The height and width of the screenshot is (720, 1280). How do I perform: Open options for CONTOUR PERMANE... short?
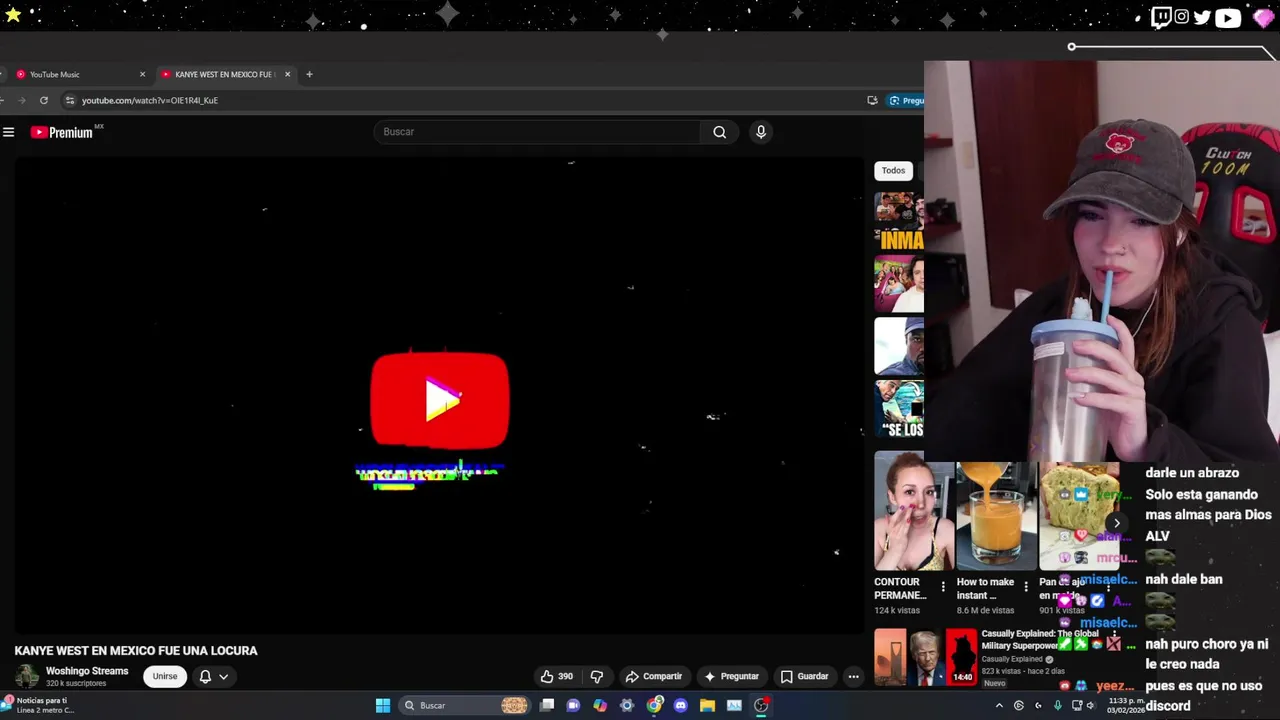pos(942,587)
